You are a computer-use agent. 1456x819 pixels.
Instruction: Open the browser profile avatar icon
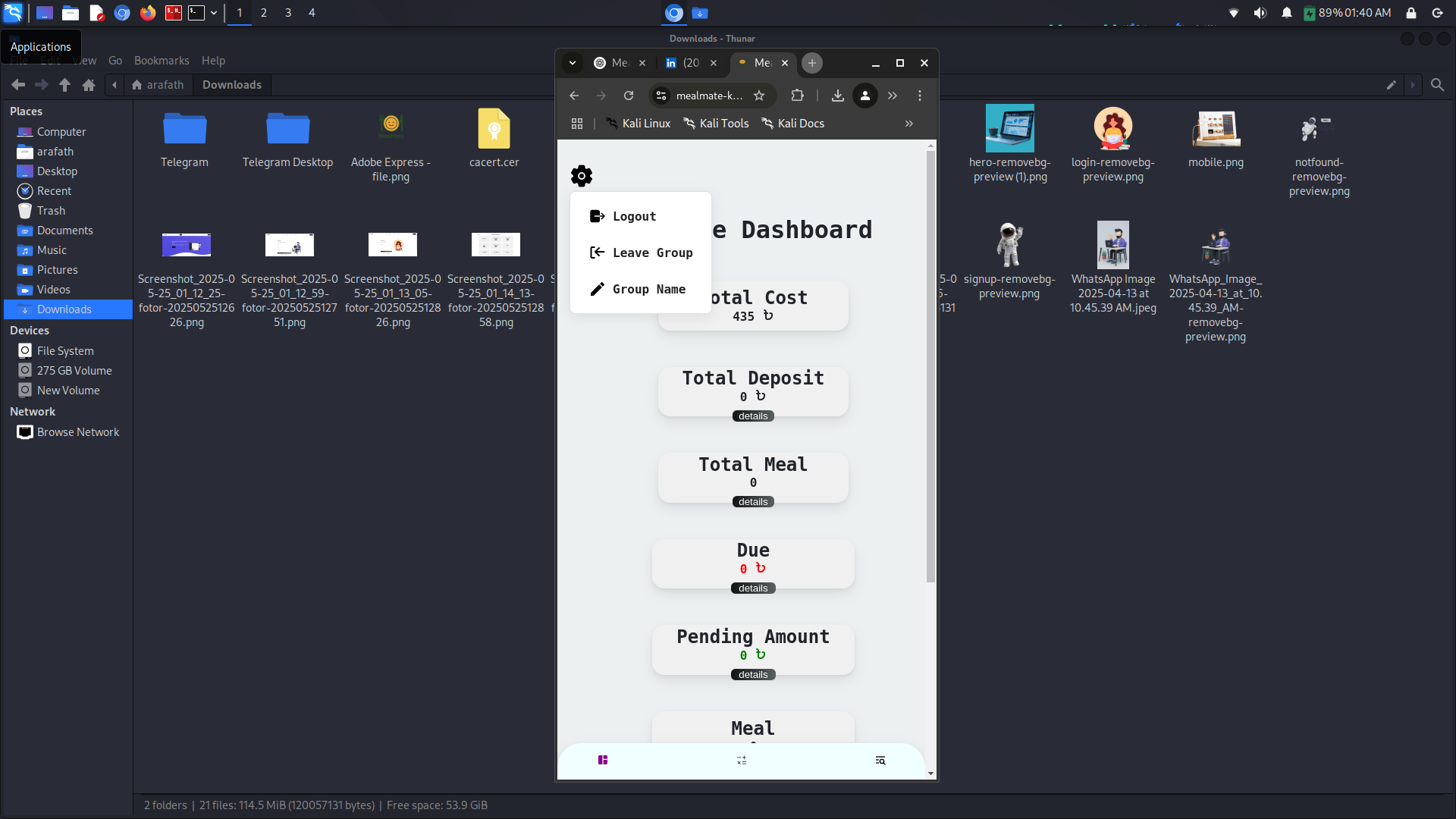864,96
